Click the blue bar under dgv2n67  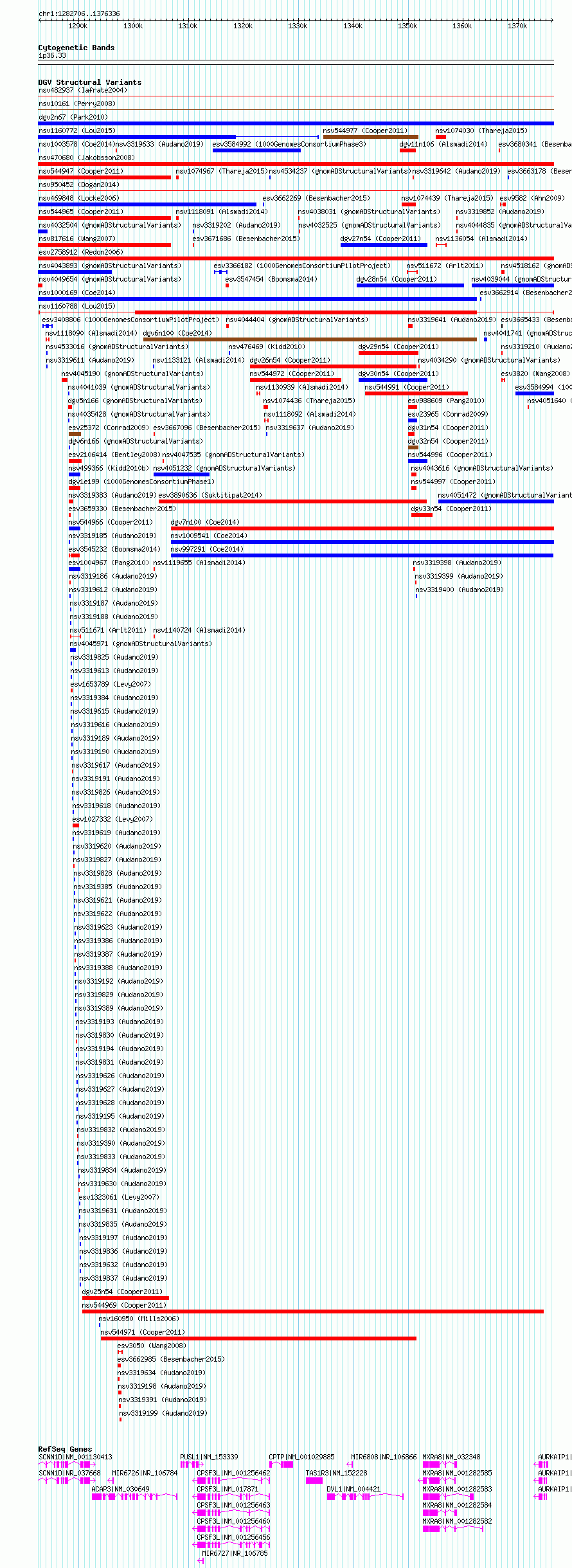coord(296,123)
